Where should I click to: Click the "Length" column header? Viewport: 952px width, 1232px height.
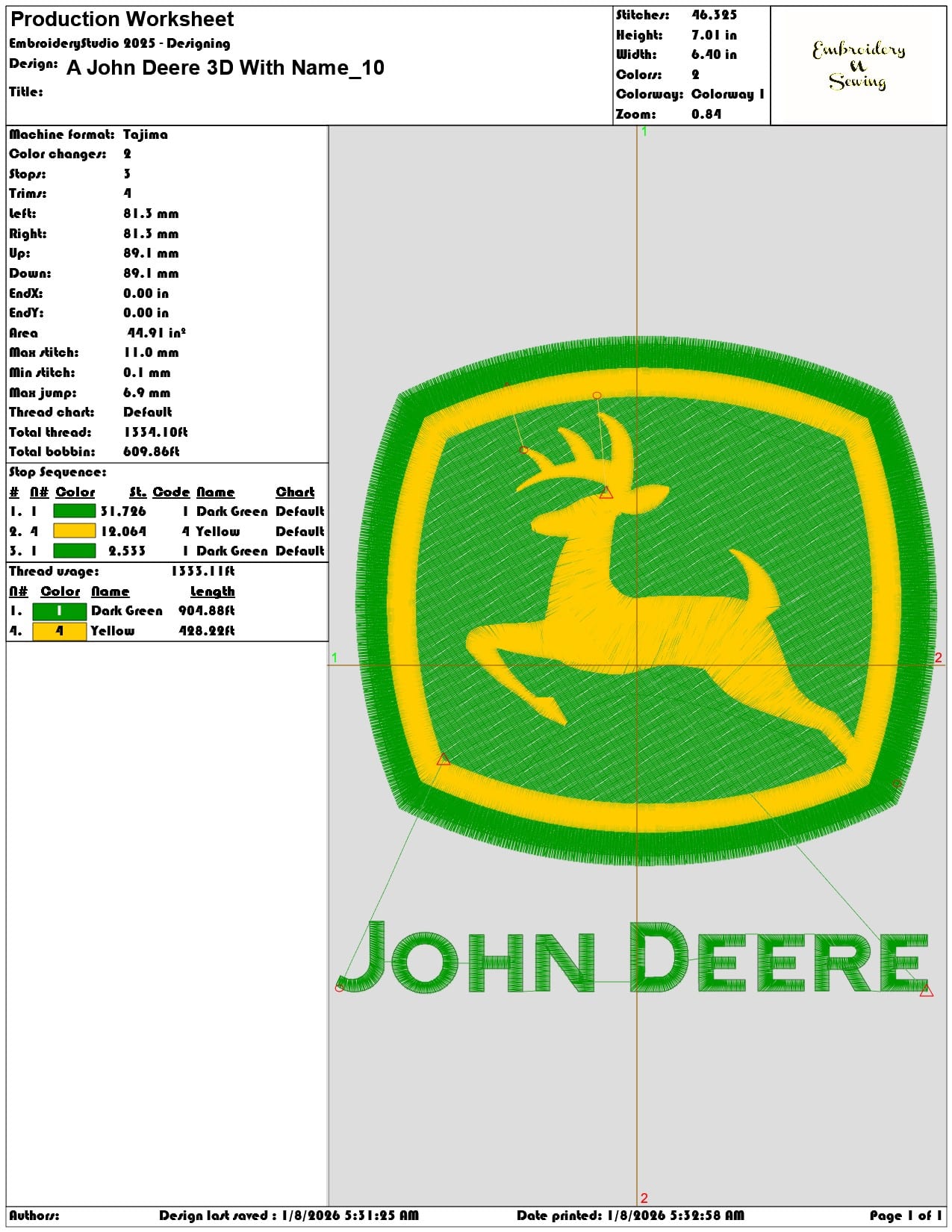[212, 591]
